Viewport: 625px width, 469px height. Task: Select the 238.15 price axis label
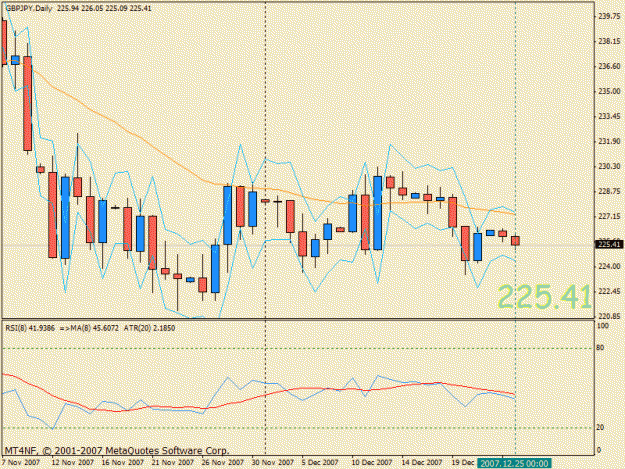pos(609,41)
